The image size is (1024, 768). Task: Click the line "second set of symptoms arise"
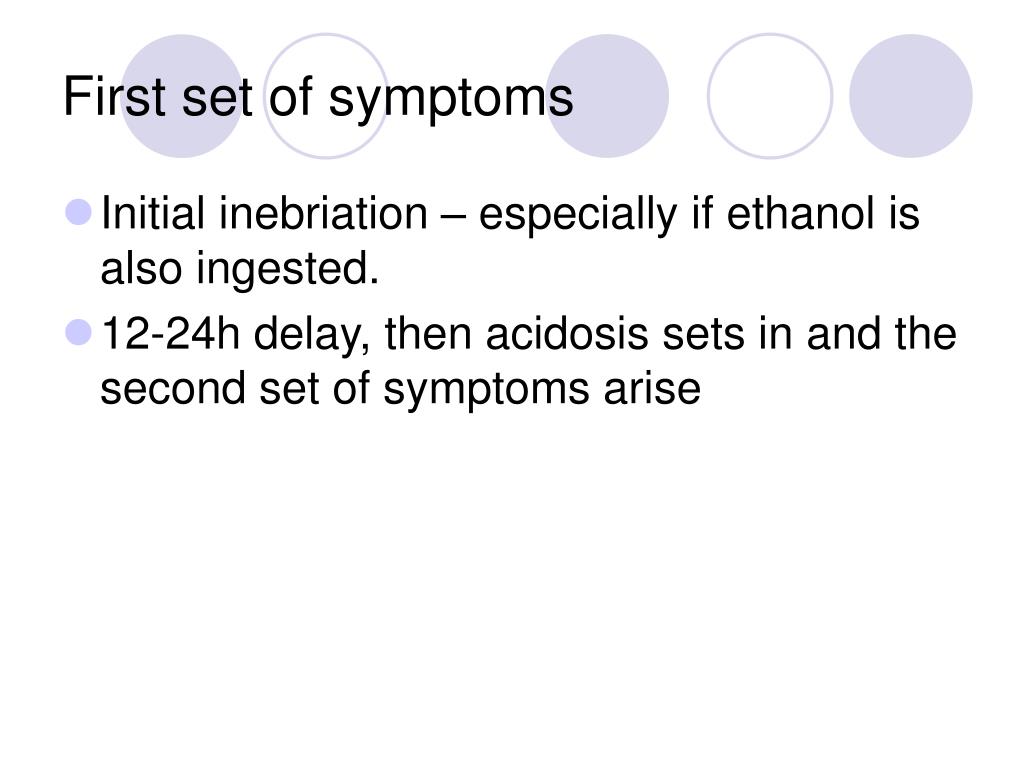pos(400,389)
